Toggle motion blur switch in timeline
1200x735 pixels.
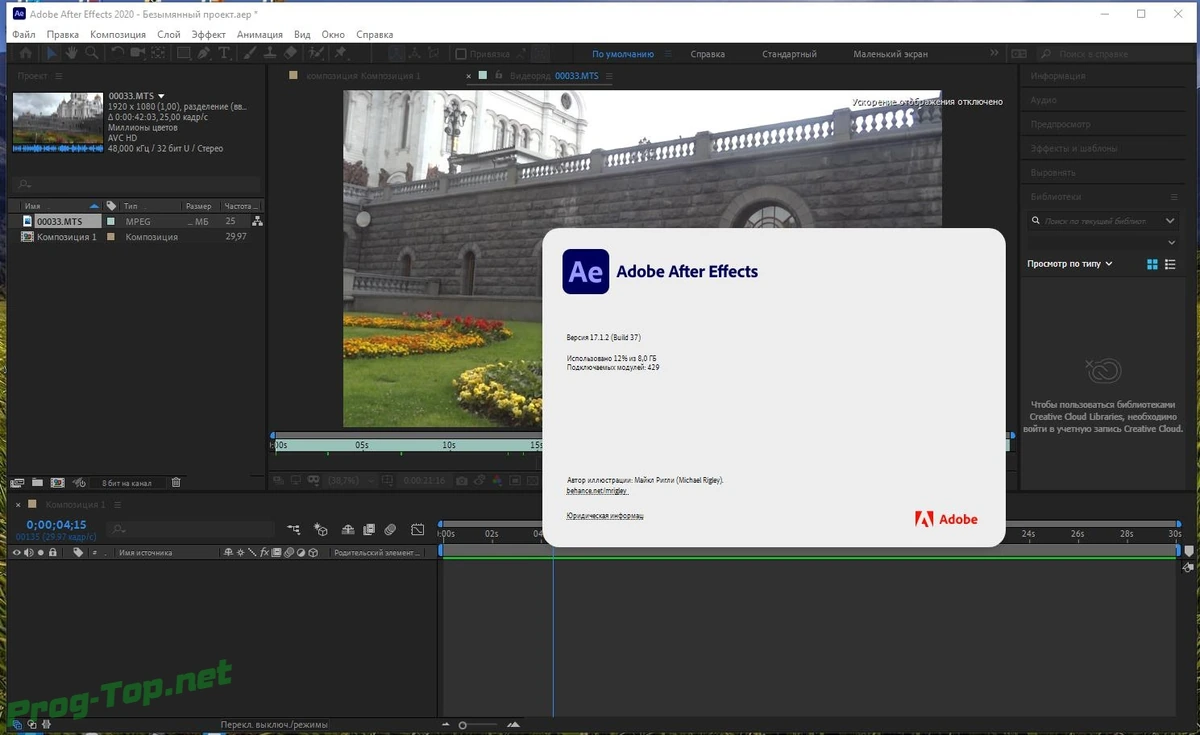pyautogui.click(x=390, y=529)
